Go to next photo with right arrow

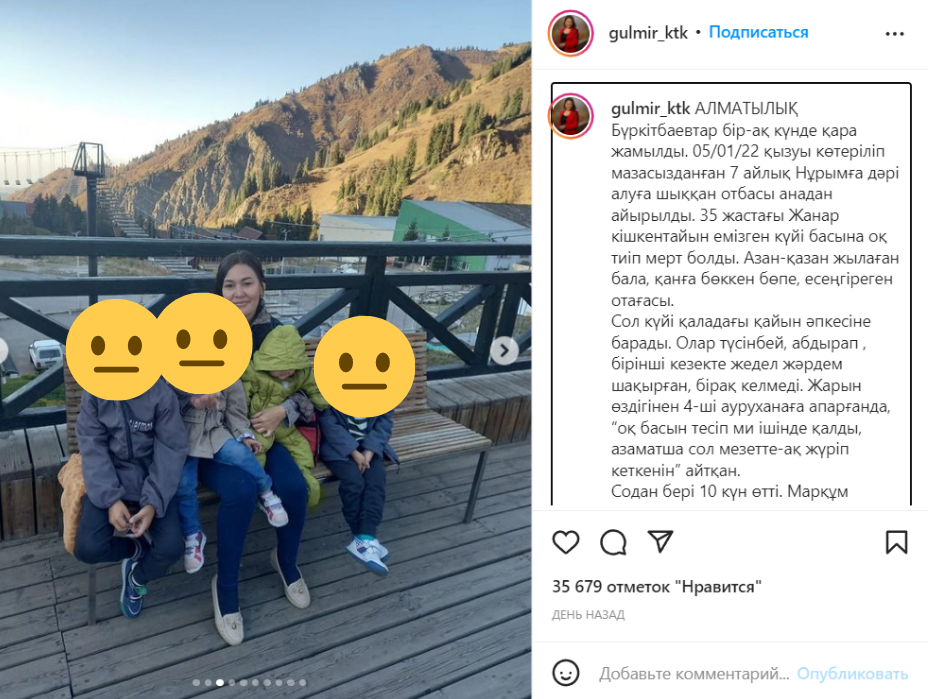[504, 351]
